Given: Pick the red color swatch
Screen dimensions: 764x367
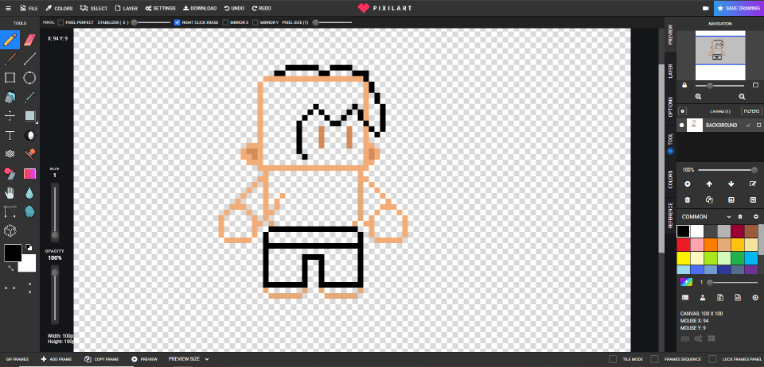Looking at the screenshot, I should pyautogui.click(x=683, y=245).
